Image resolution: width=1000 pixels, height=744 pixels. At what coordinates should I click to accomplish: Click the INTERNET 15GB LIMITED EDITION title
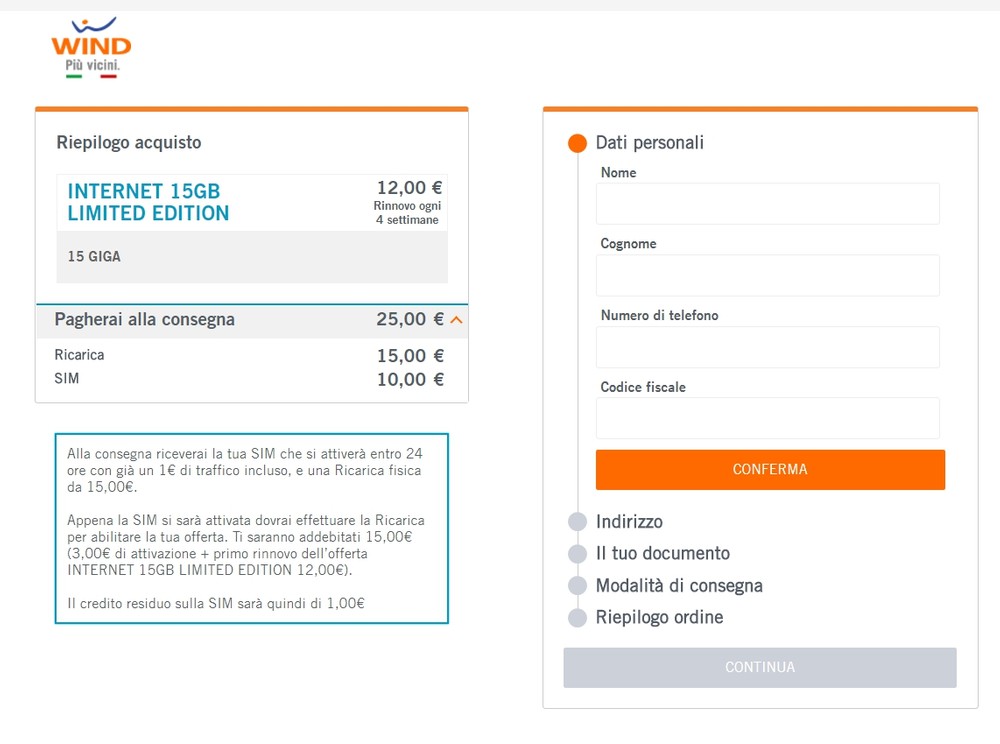tap(148, 202)
